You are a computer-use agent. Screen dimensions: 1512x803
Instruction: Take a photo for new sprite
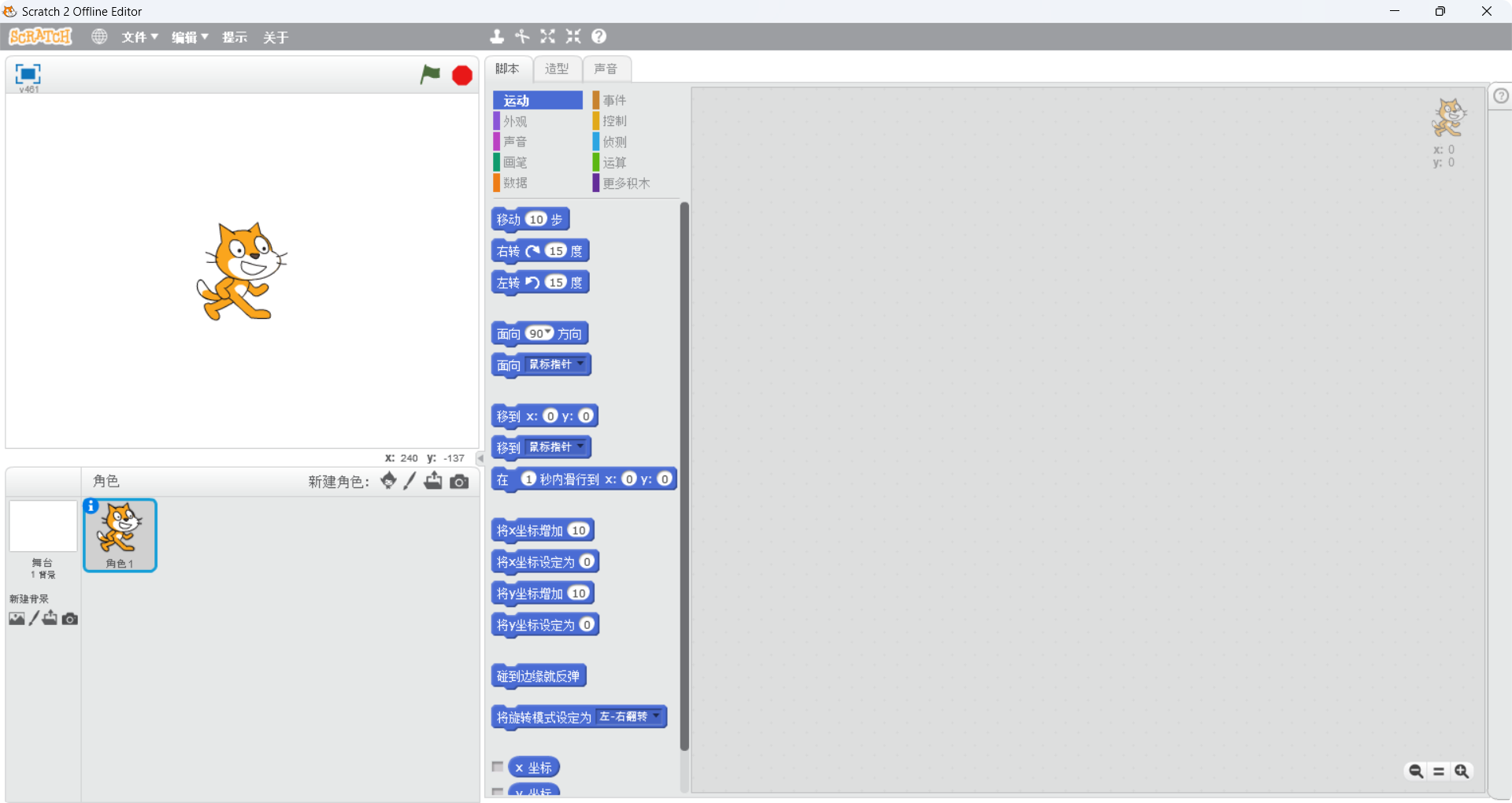(x=459, y=480)
